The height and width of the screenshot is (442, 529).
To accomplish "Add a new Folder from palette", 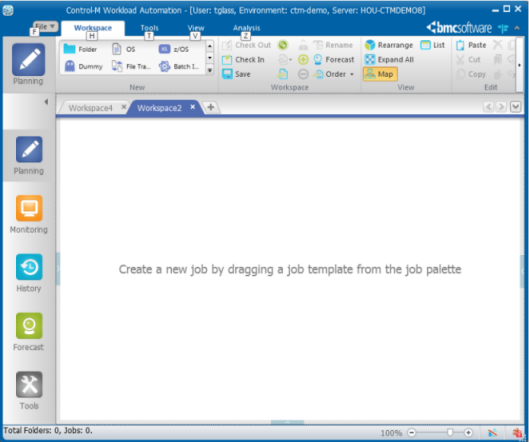I will [x=80, y=49].
